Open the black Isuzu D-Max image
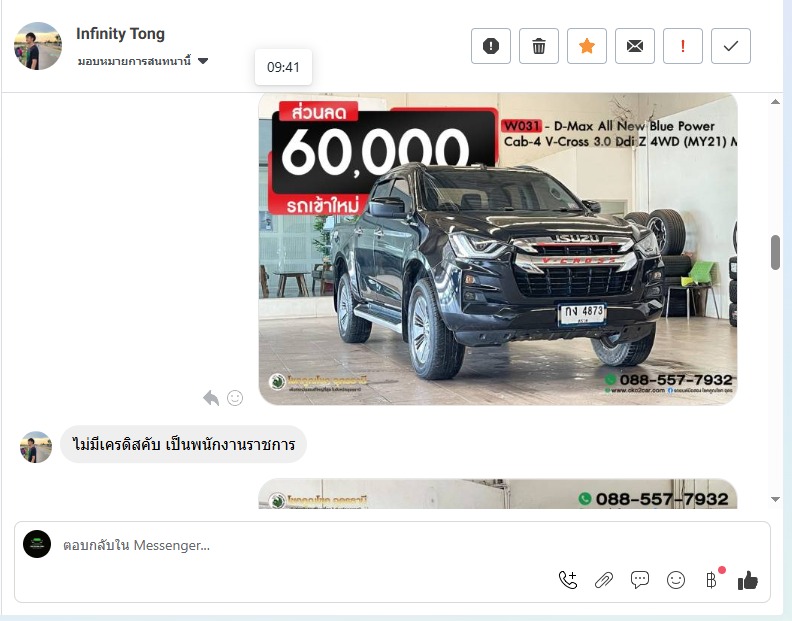This screenshot has height=621, width=792. point(498,249)
